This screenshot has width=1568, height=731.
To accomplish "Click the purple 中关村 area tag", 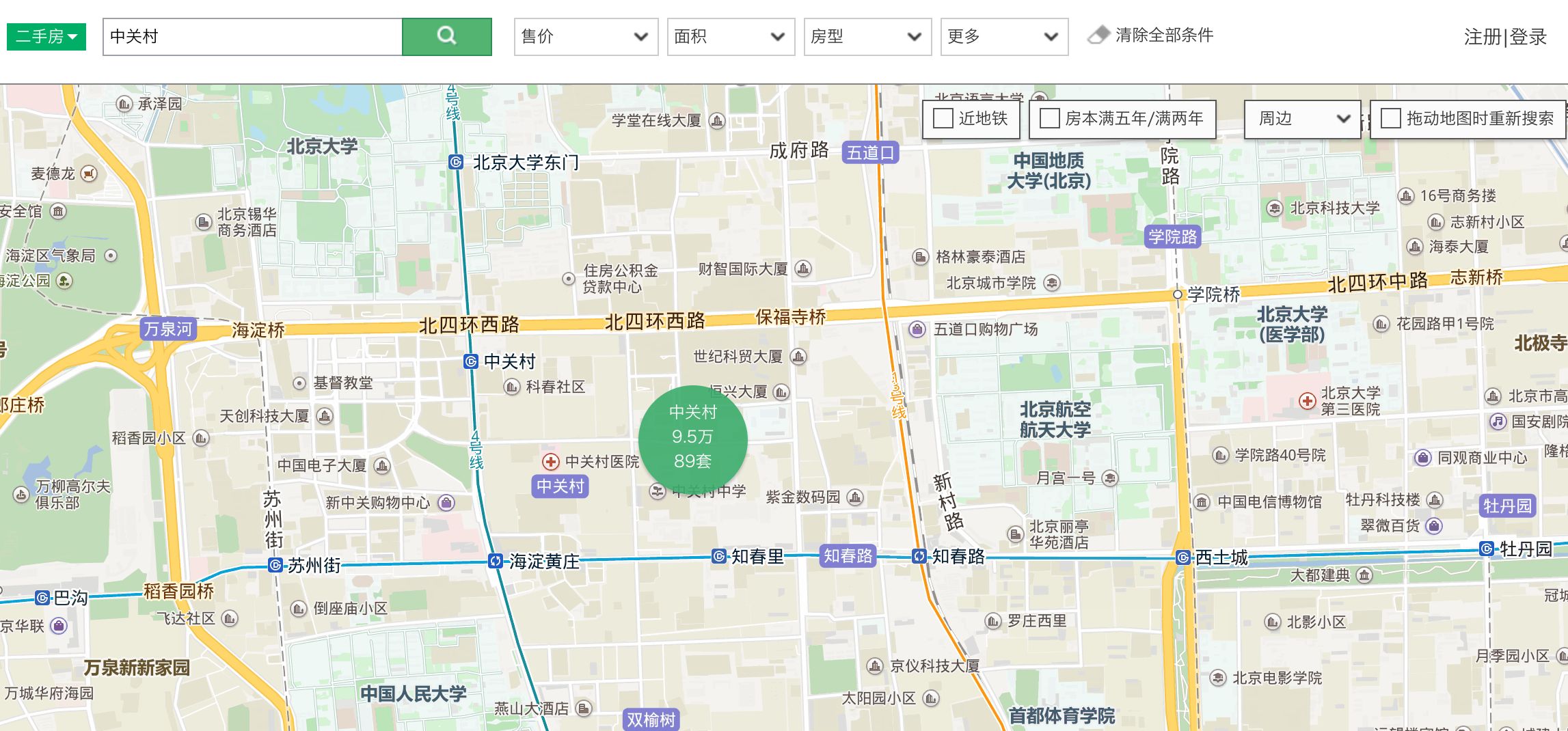I will click(x=560, y=486).
